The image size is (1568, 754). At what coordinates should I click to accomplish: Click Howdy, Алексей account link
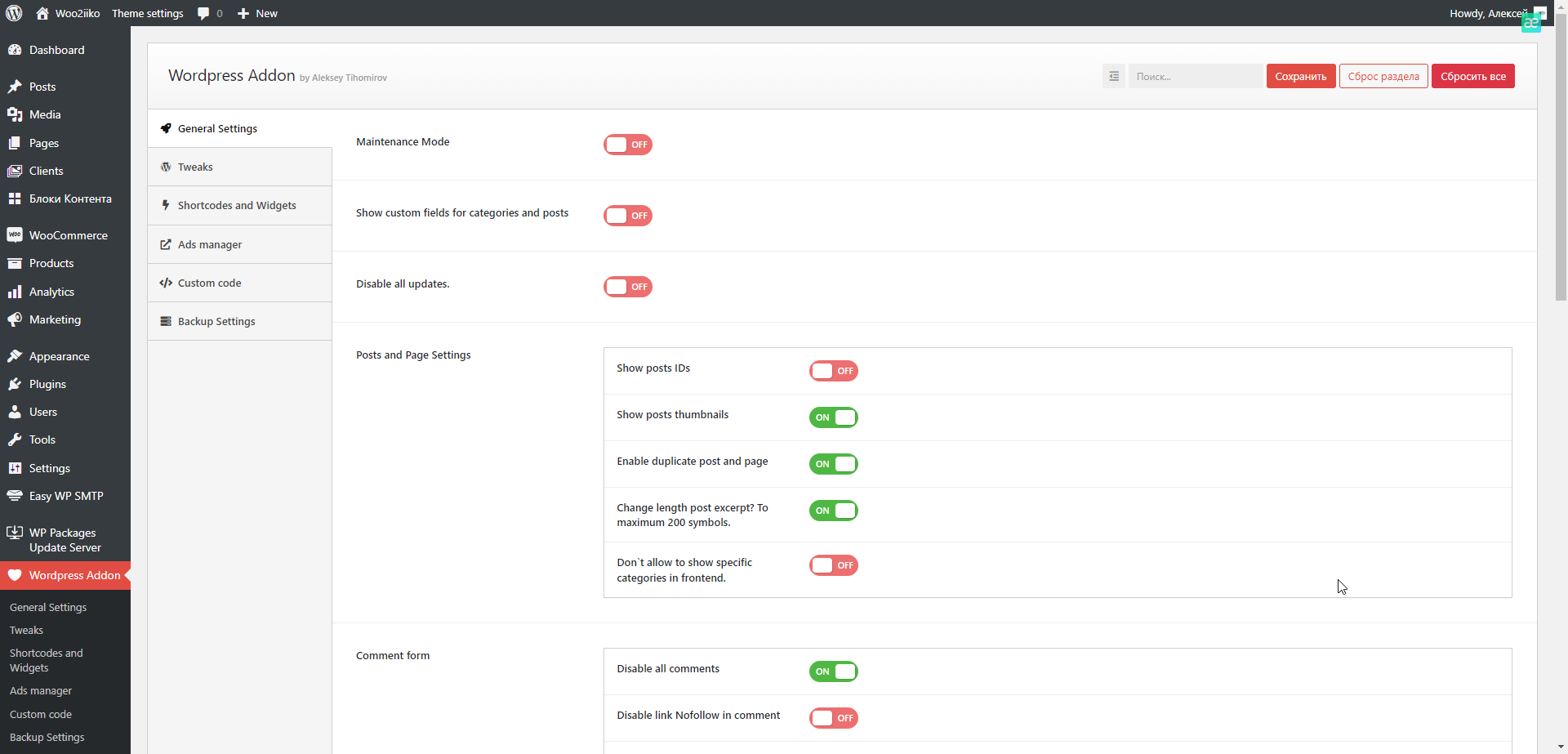(x=1488, y=13)
